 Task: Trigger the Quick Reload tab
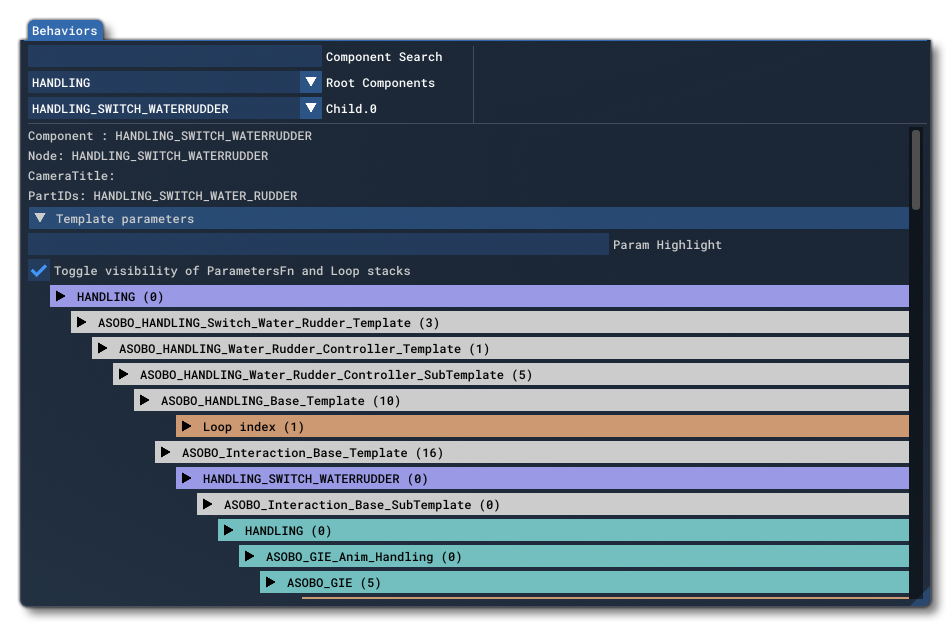pyautogui.click(x=672, y=30)
